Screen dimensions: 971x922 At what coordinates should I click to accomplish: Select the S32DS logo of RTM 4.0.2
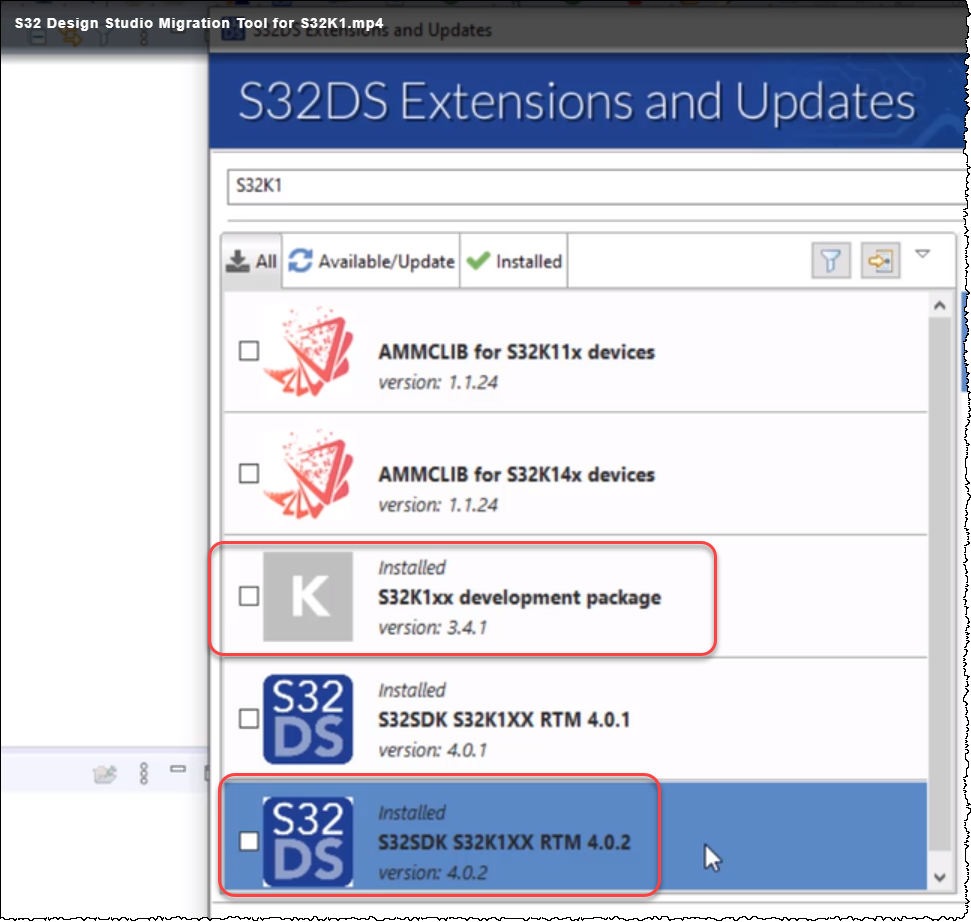point(308,842)
